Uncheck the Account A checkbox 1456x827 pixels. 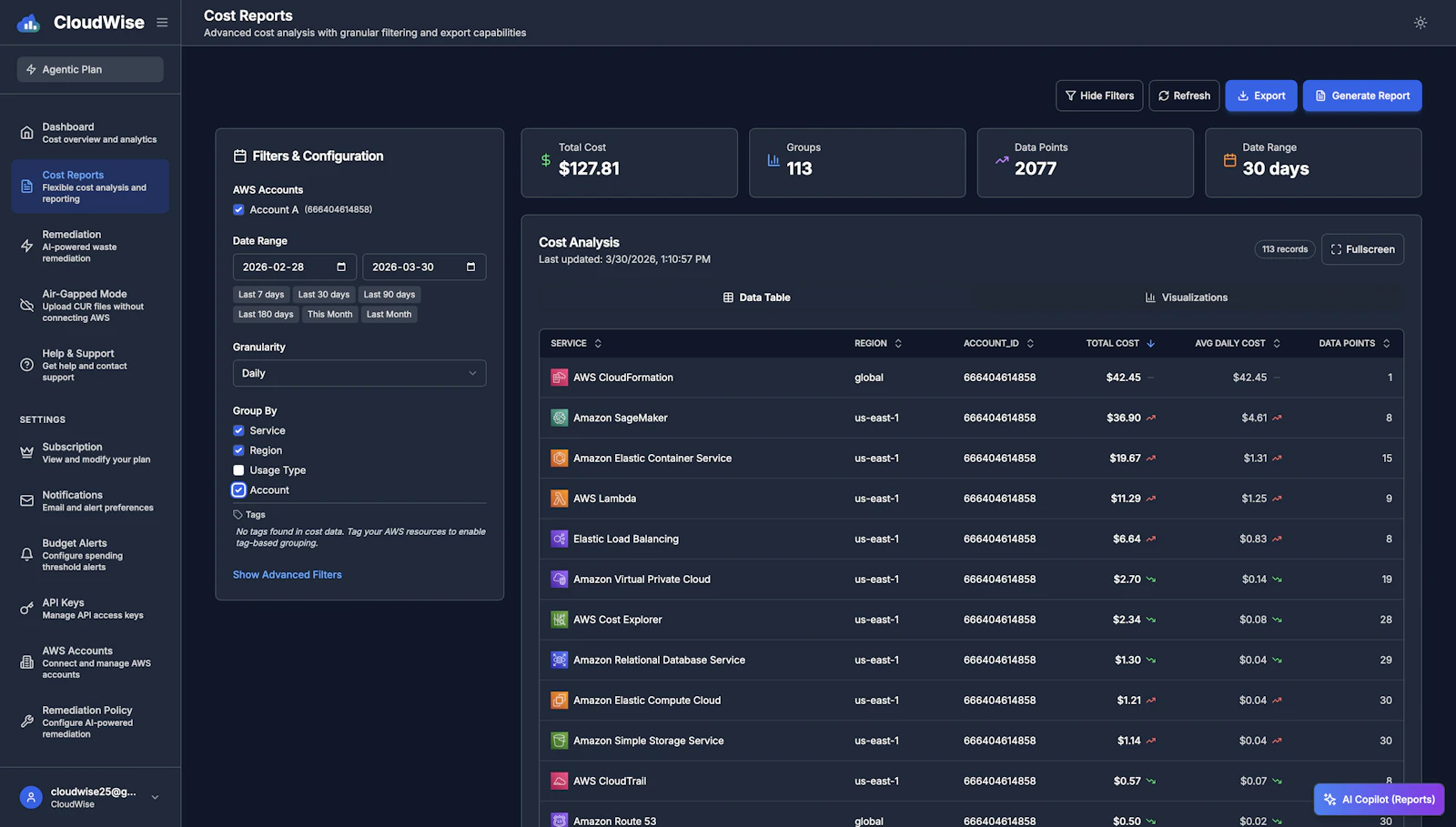(238, 209)
